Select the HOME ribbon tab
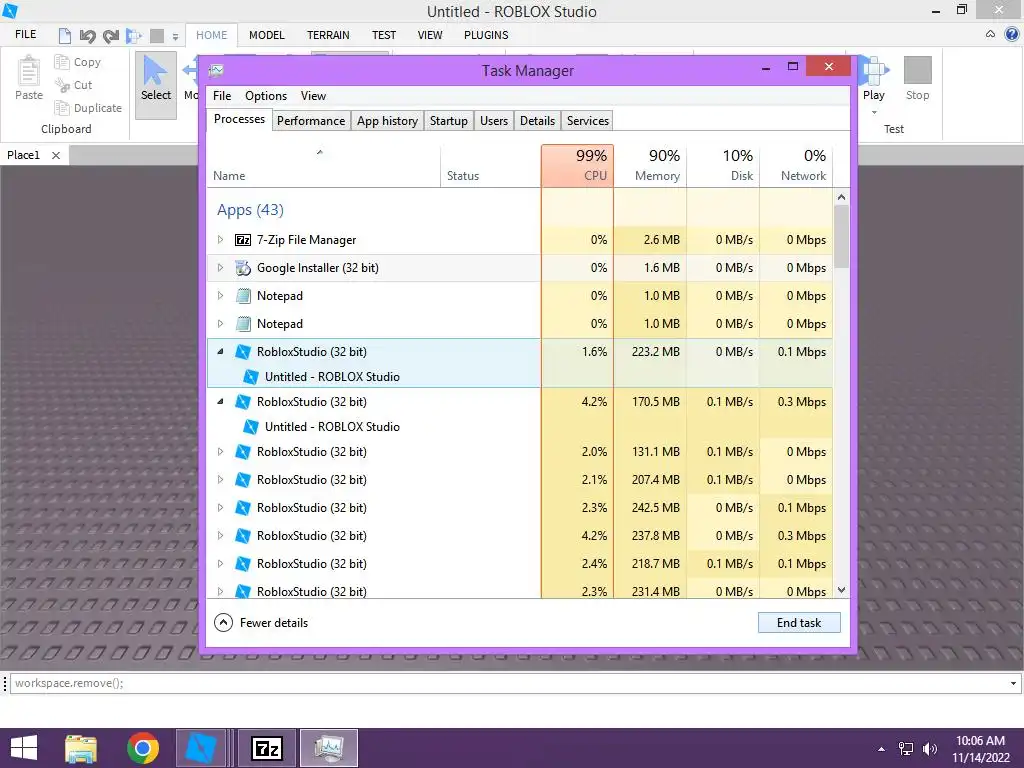This screenshot has height=768, width=1024. click(x=212, y=35)
